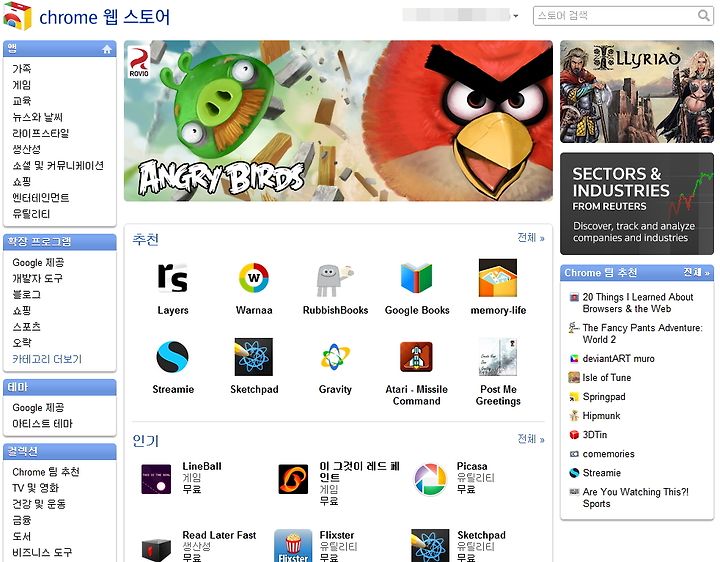The width and height of the screenshot is (720, 562).
Task: Open 개발자 도구 extensions category
Action: (38, 278)
